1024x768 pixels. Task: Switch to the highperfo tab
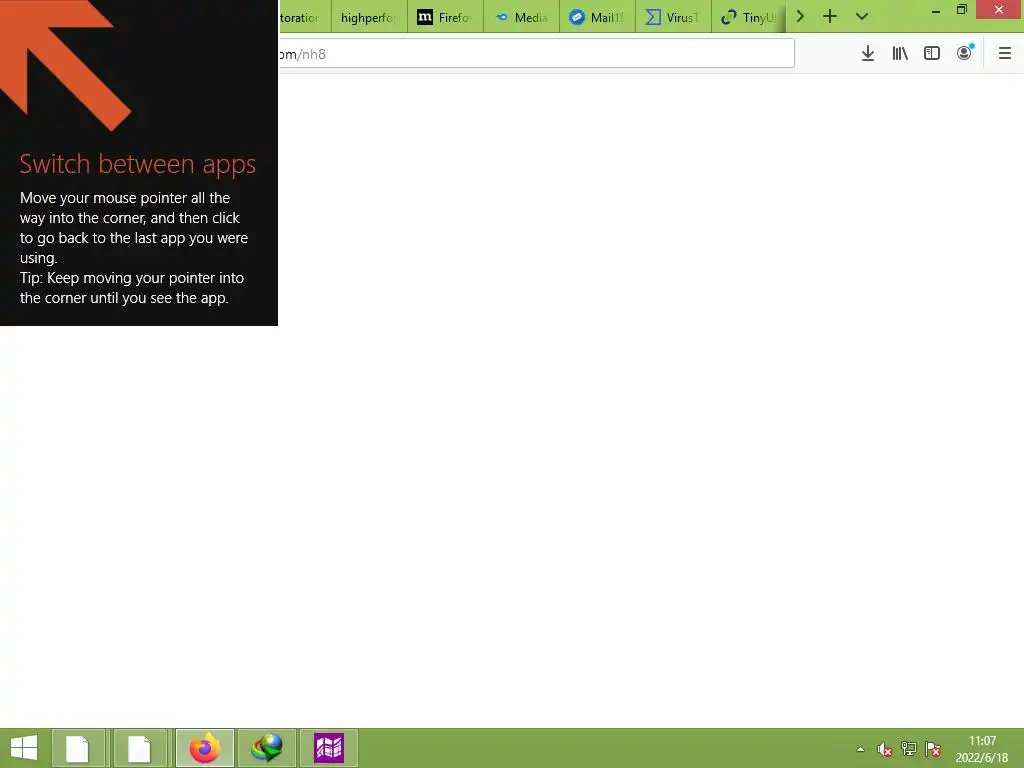click(369, 17)
